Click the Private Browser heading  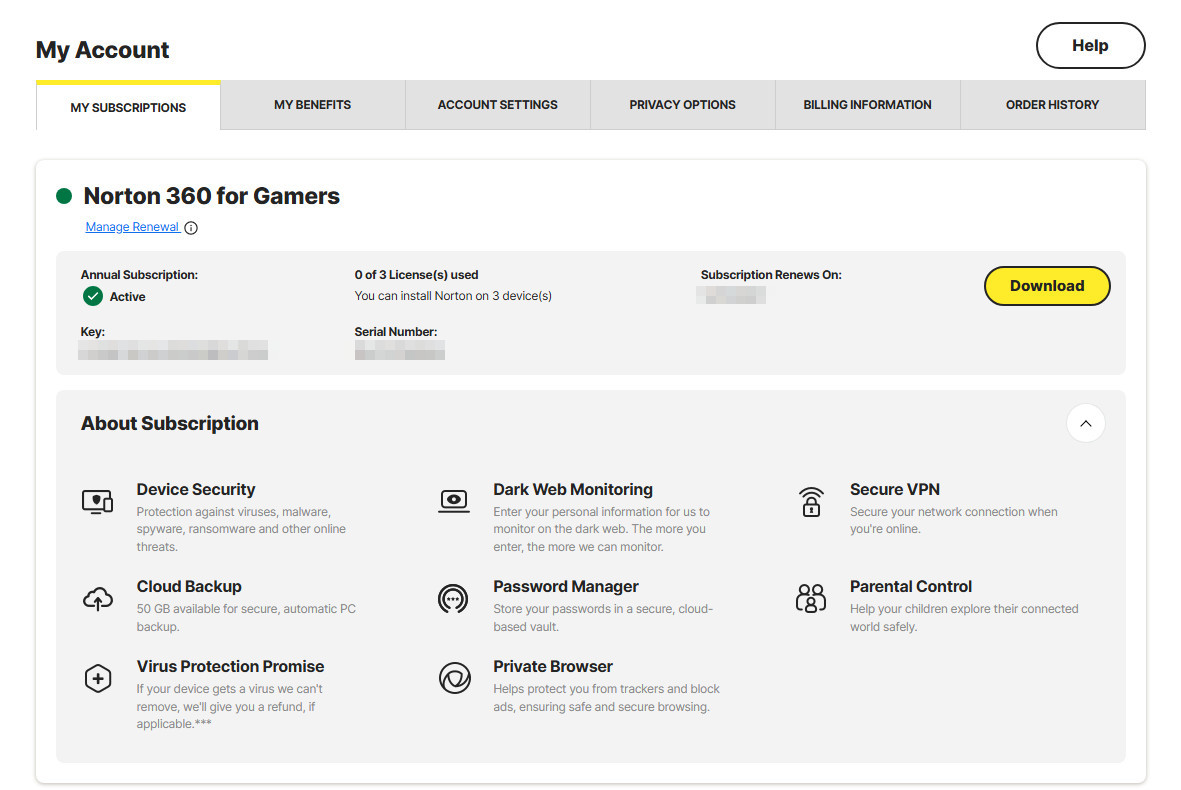553,666
